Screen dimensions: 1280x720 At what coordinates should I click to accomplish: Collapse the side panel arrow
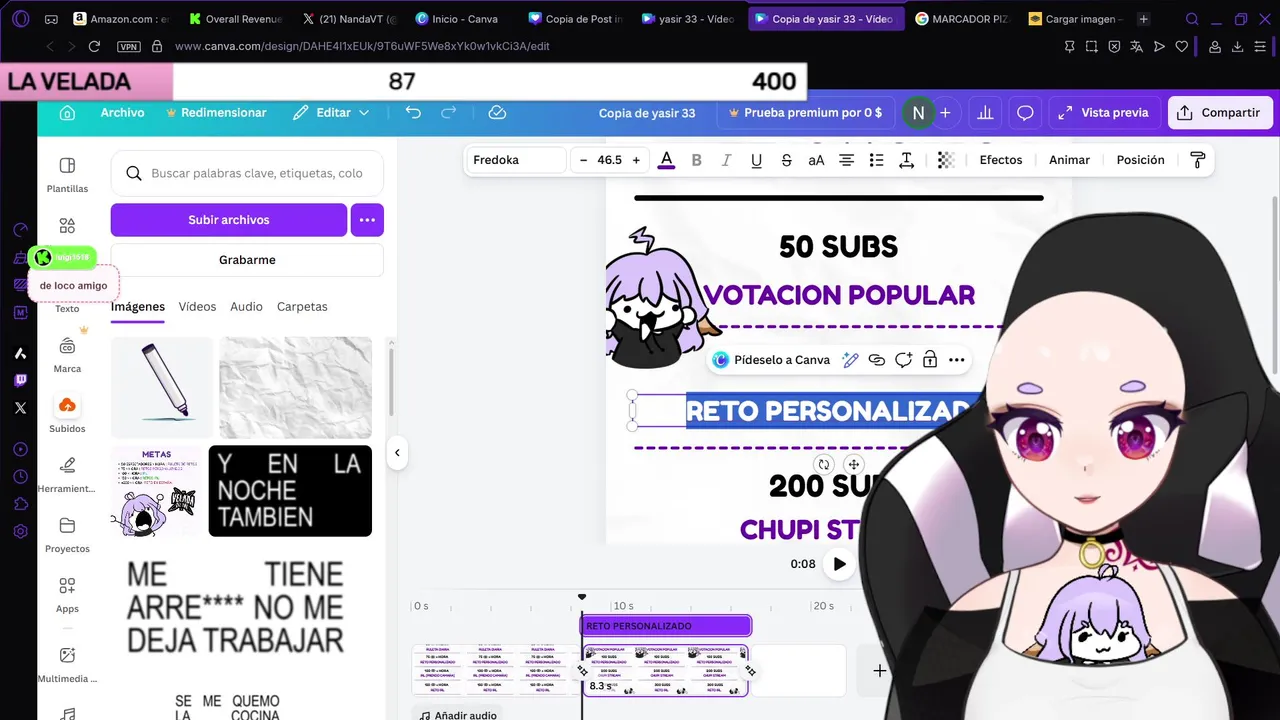pyautogui.click(x=397, y=453)
